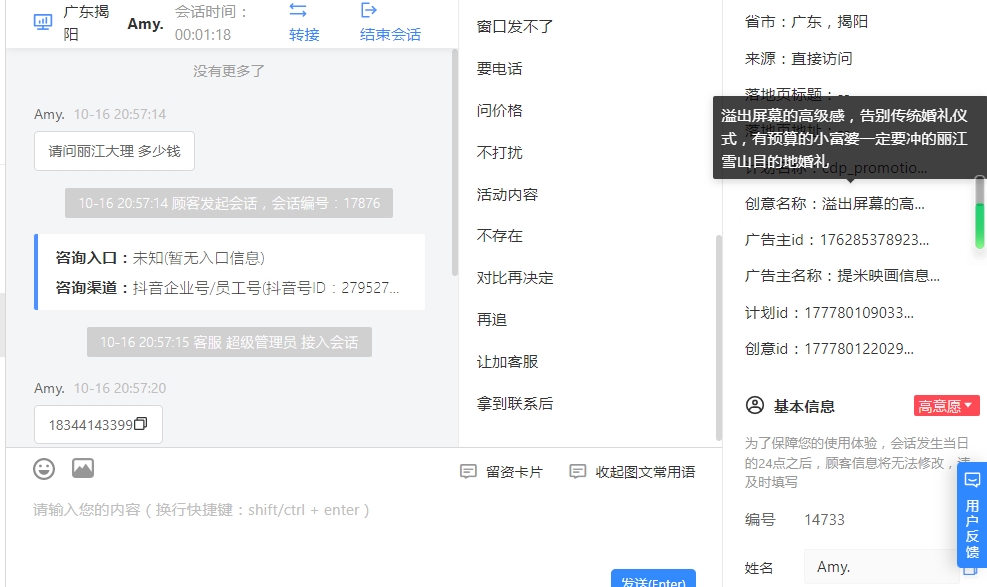This screenshot has height=587, width=987.
Task: Click the computer monitor device icon
Action: point(43,23)
